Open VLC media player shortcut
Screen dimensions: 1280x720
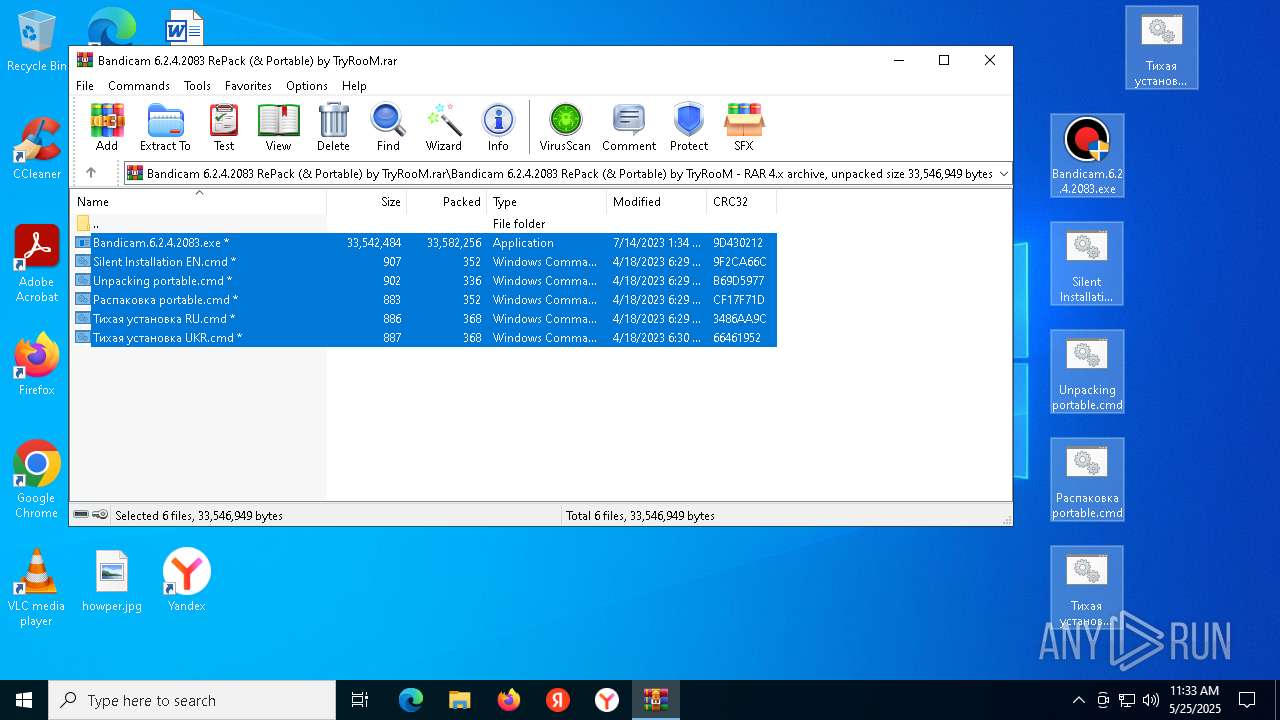36,588
